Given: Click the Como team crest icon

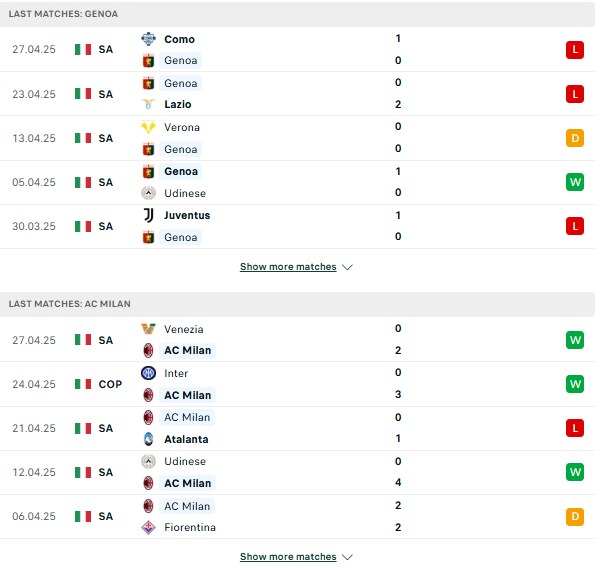Looking at the screenshot, I should tap(148, 39).
